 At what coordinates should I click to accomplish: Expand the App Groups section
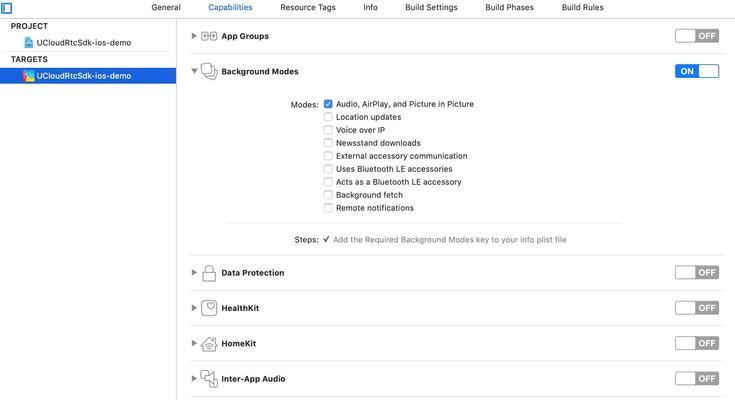(x=194, y=36)
